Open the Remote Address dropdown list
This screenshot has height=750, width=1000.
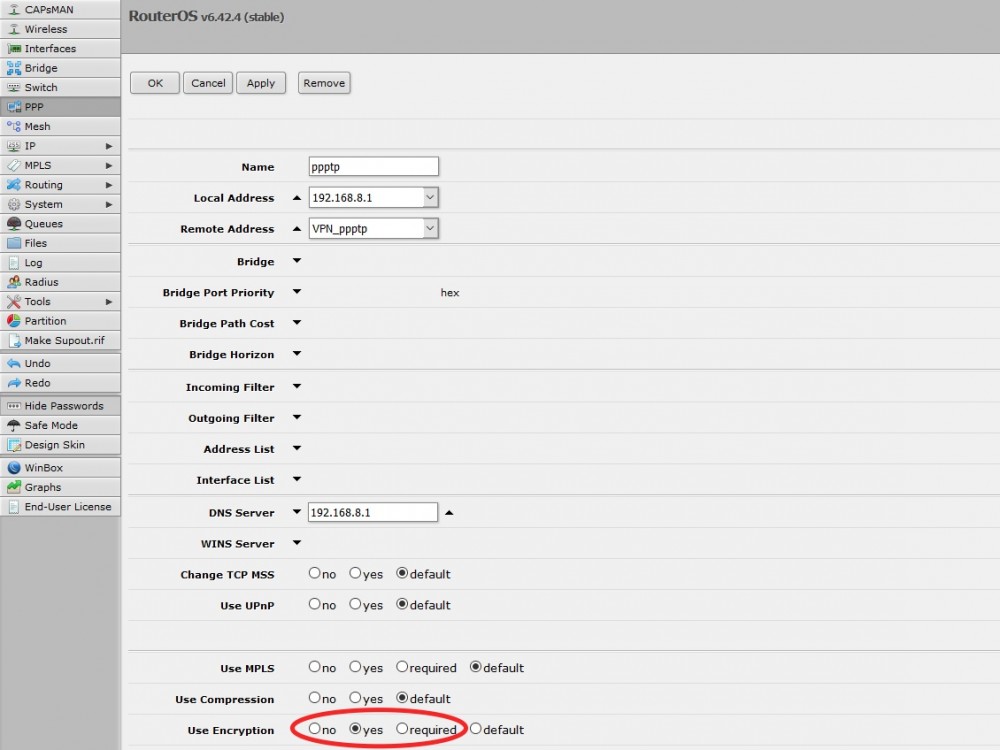430,229
